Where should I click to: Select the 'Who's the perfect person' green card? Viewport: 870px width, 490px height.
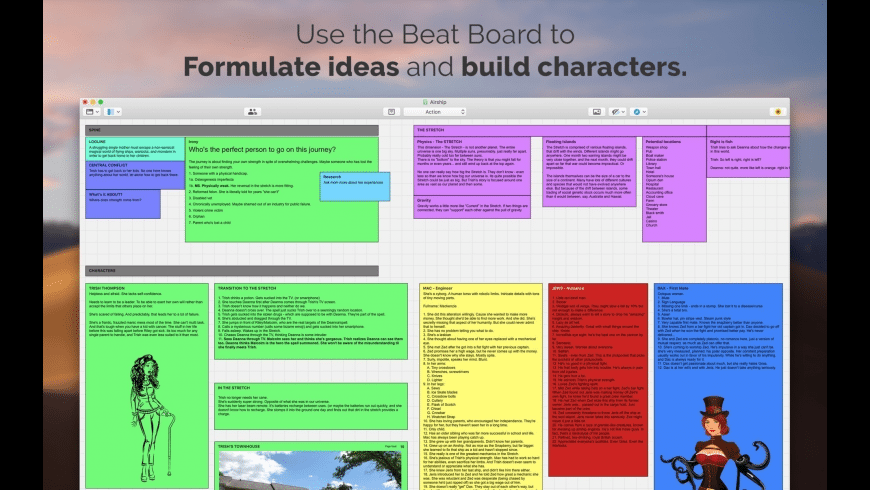tap(282, 189)
